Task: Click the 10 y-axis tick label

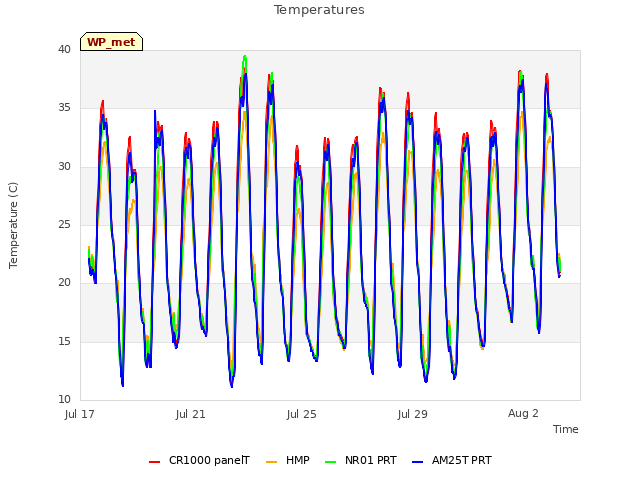Action: [x=64, y=399]
